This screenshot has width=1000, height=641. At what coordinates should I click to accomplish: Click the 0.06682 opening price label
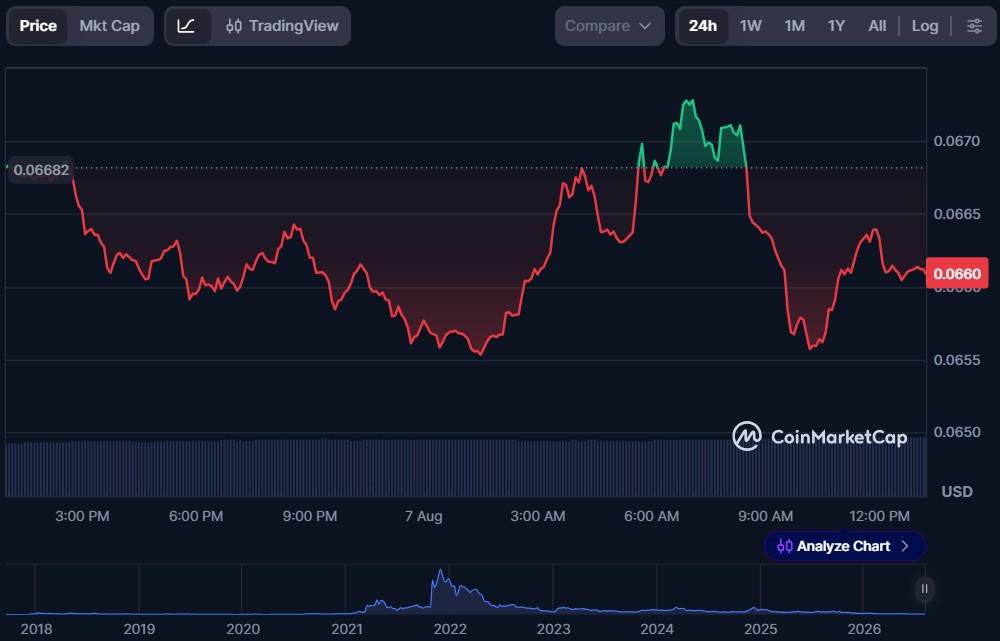pos(41,170)
